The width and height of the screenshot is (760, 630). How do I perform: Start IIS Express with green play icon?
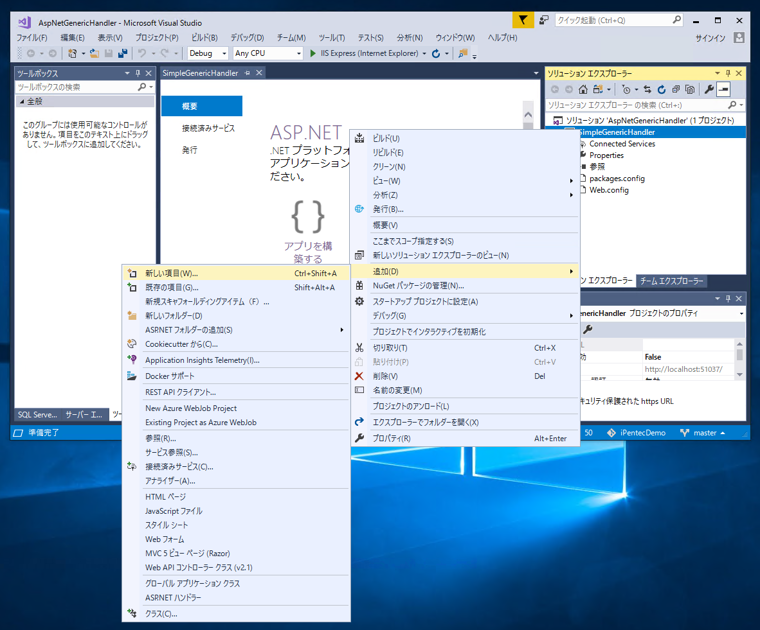click(x=313, y=53)
